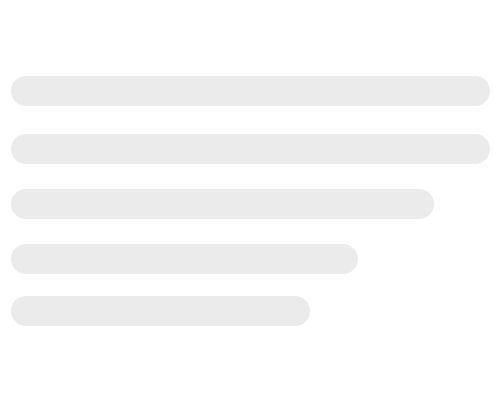Select the second full-width placeholder bar

250,149
